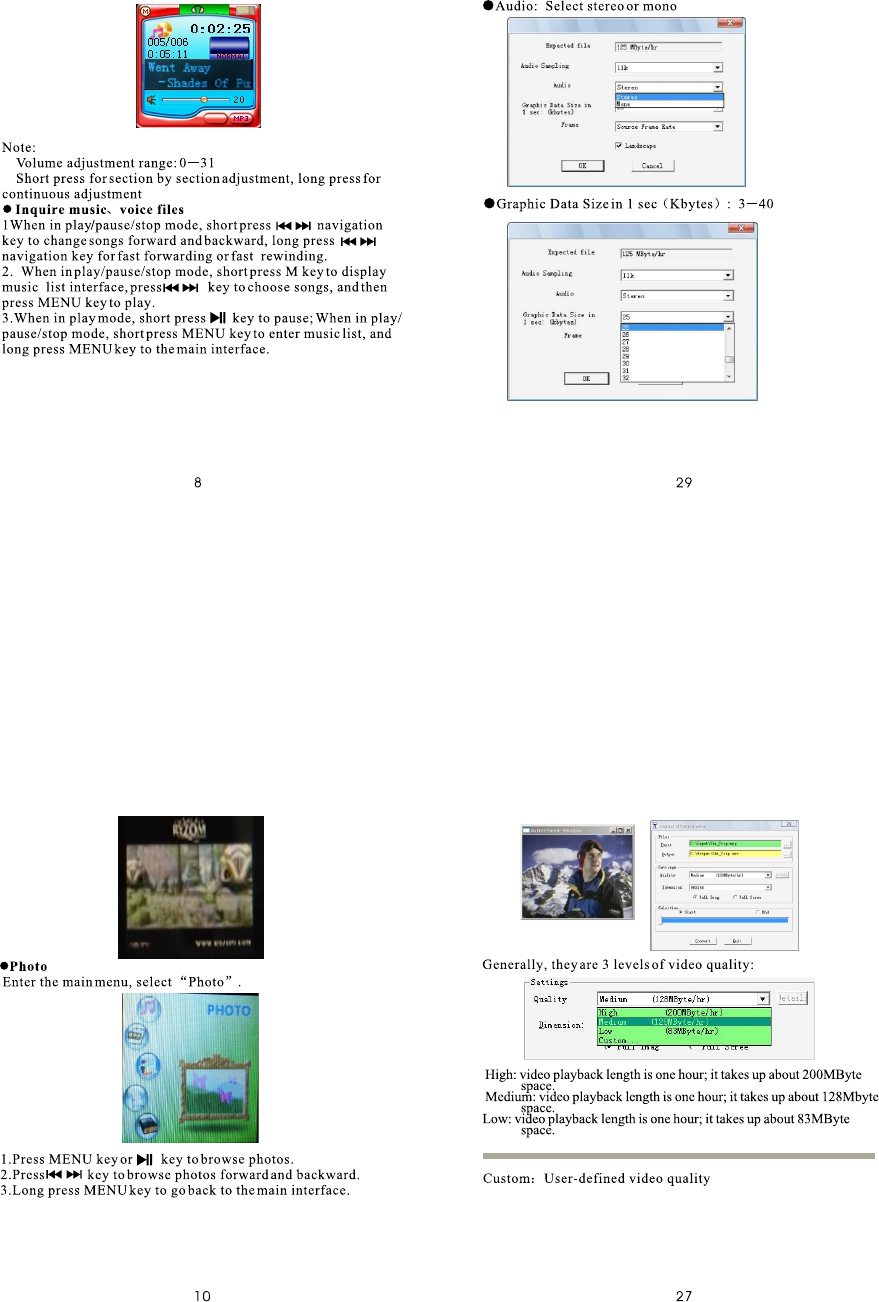Viewport: 879px width, 1302px height.
Task: Click Expected file field in Stereo/Mono dialog
Action: [668, 47]
